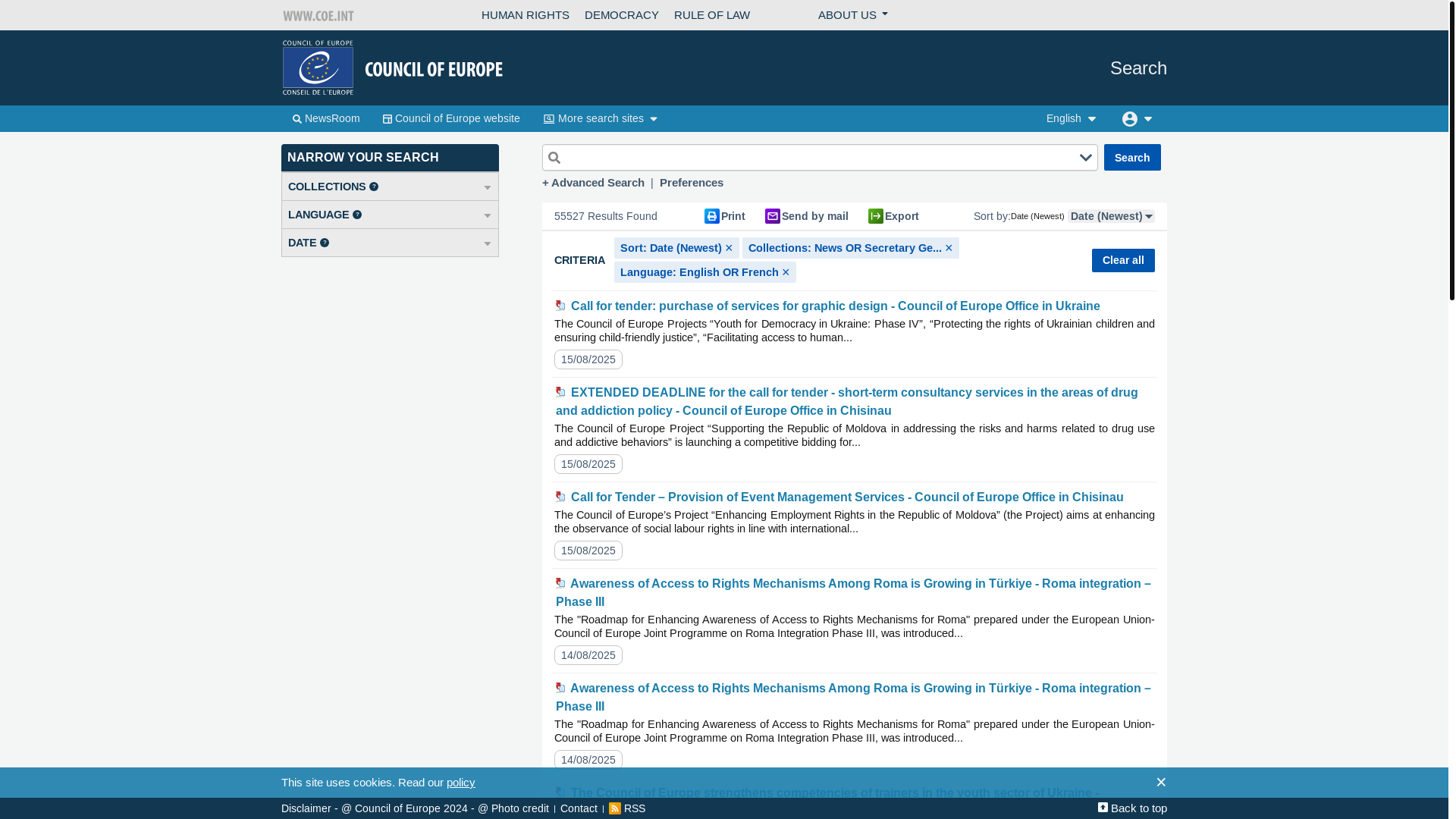Click the Clear all button
This screenshot has height=819, width=1456.
[x=1123, y=260]
